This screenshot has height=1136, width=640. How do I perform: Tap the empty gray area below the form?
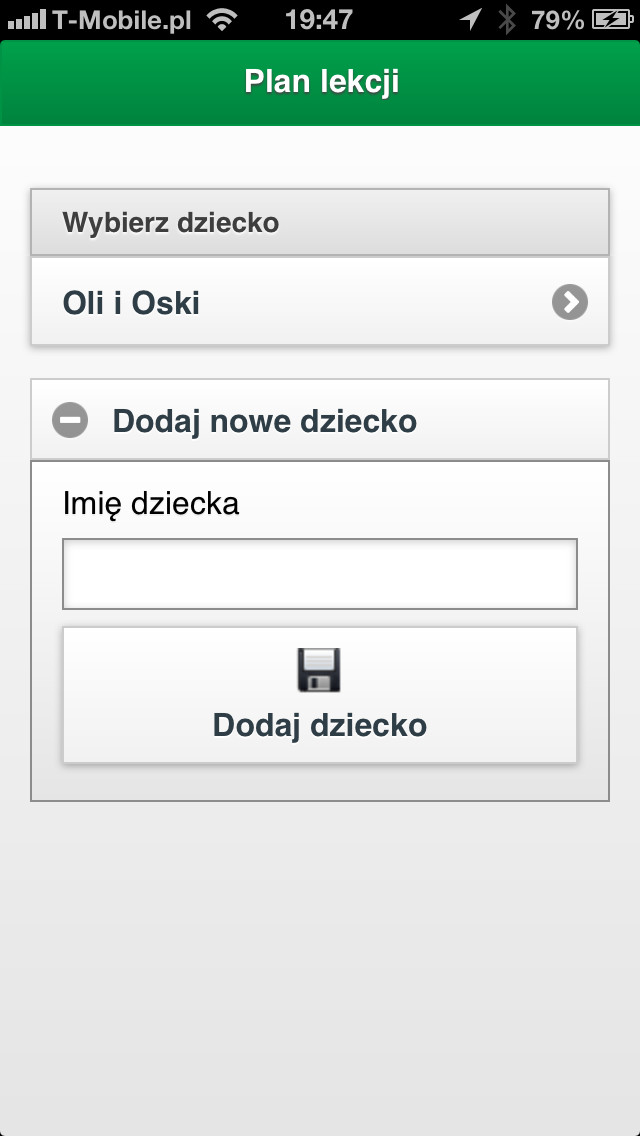[320, 964]
